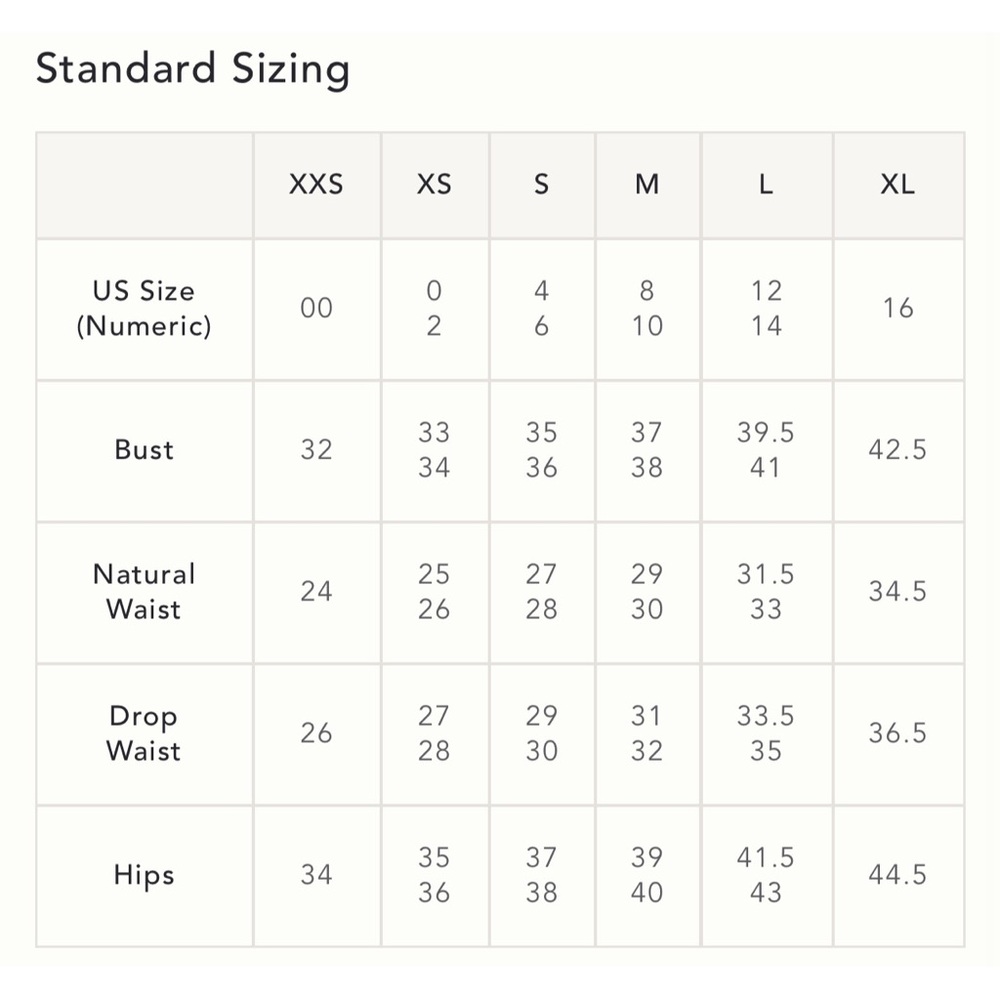The width and height of the screenshot is (1000, 1000).
Task: Select the Drop Waist row label
Action: 144,733
